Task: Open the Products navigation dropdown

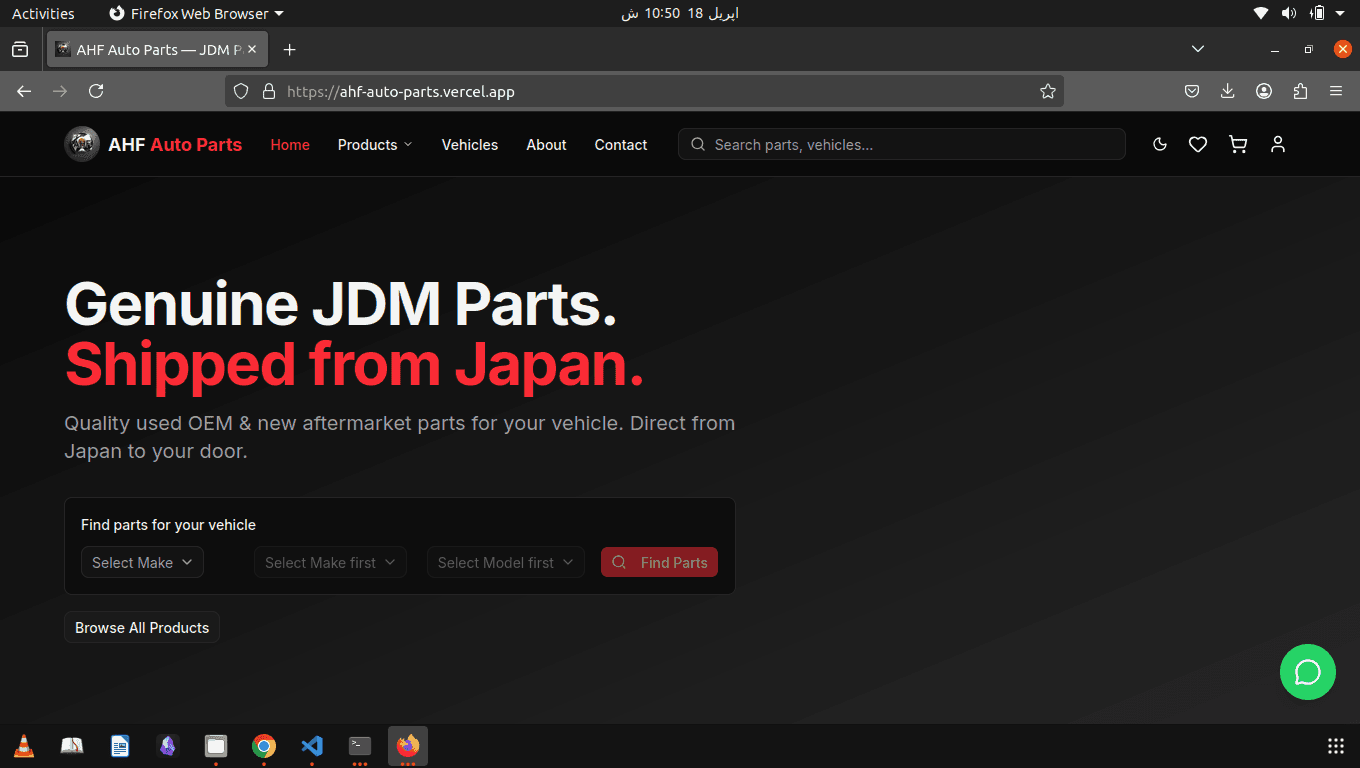Action: [375, 144]
